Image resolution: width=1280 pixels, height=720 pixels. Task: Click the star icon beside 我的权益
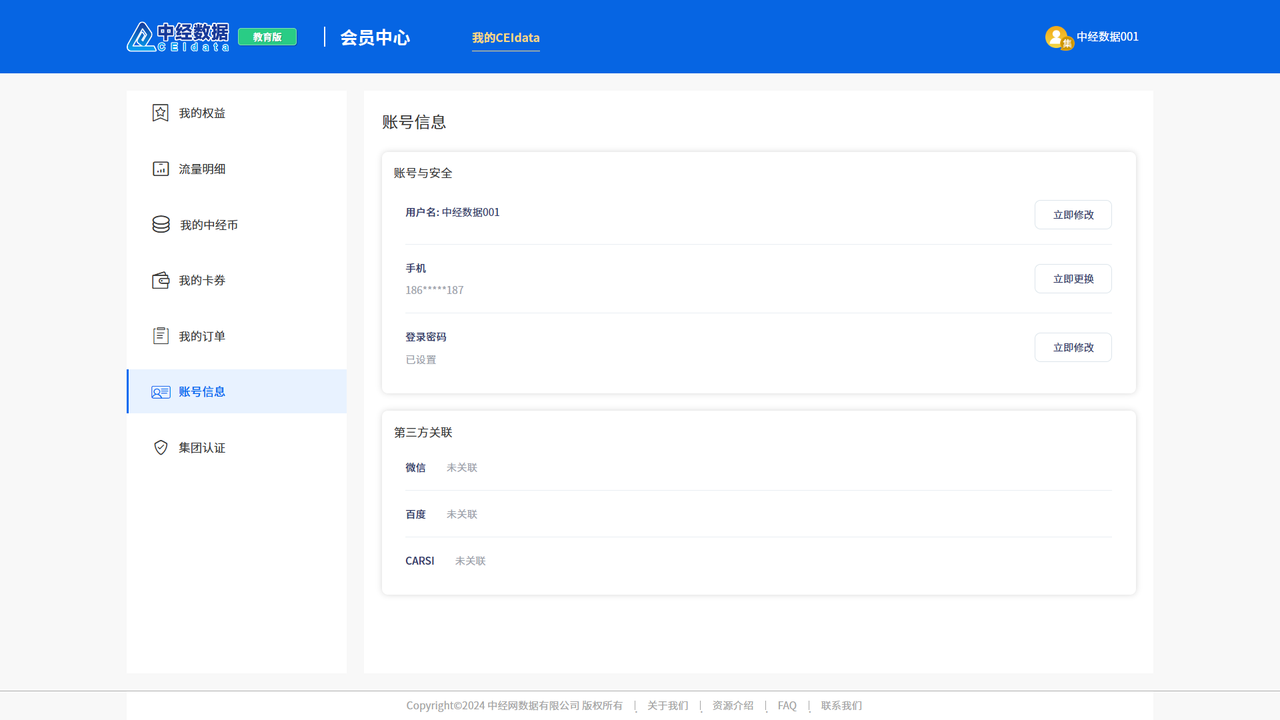pyautogui.click(x=160, y=113)
